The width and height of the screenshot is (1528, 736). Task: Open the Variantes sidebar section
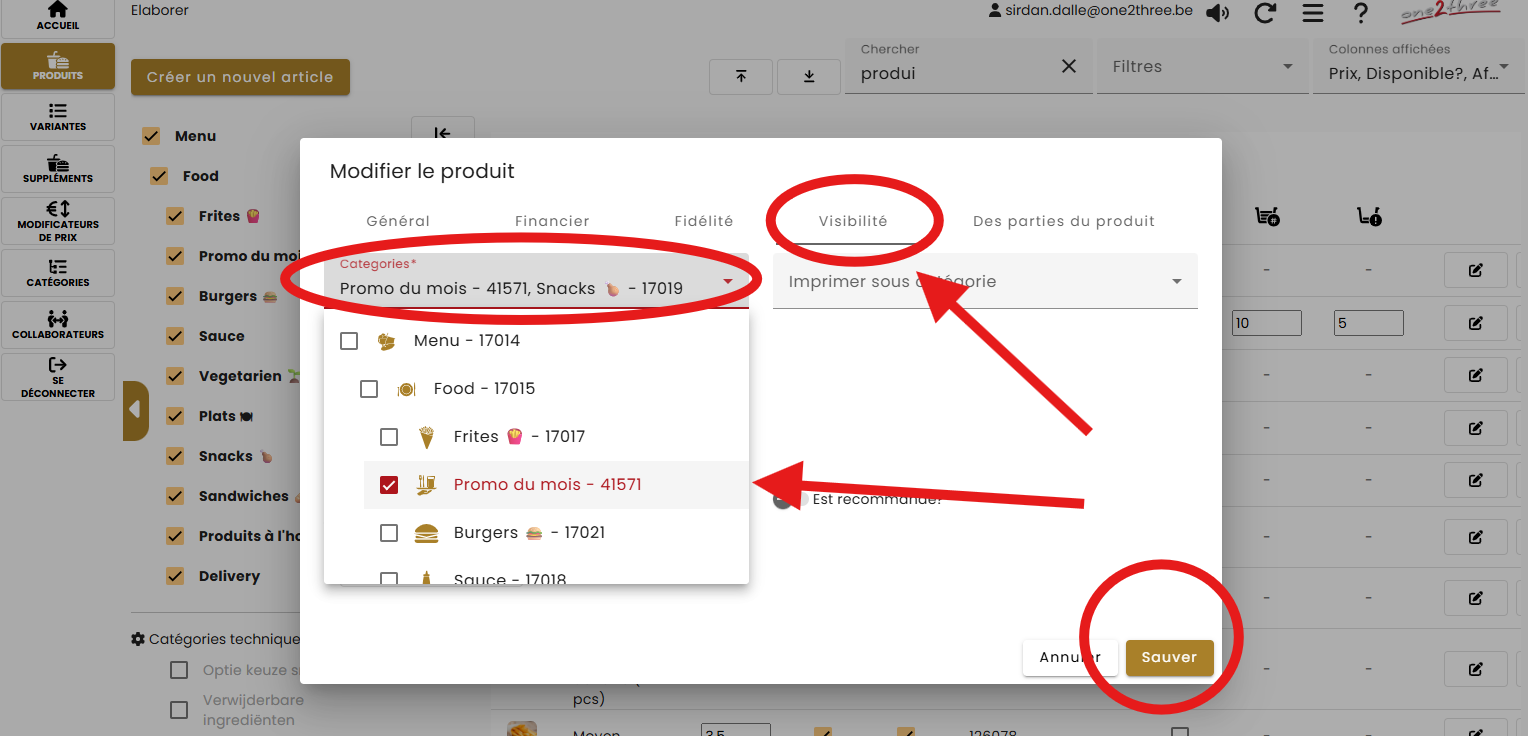click(58, 116)
